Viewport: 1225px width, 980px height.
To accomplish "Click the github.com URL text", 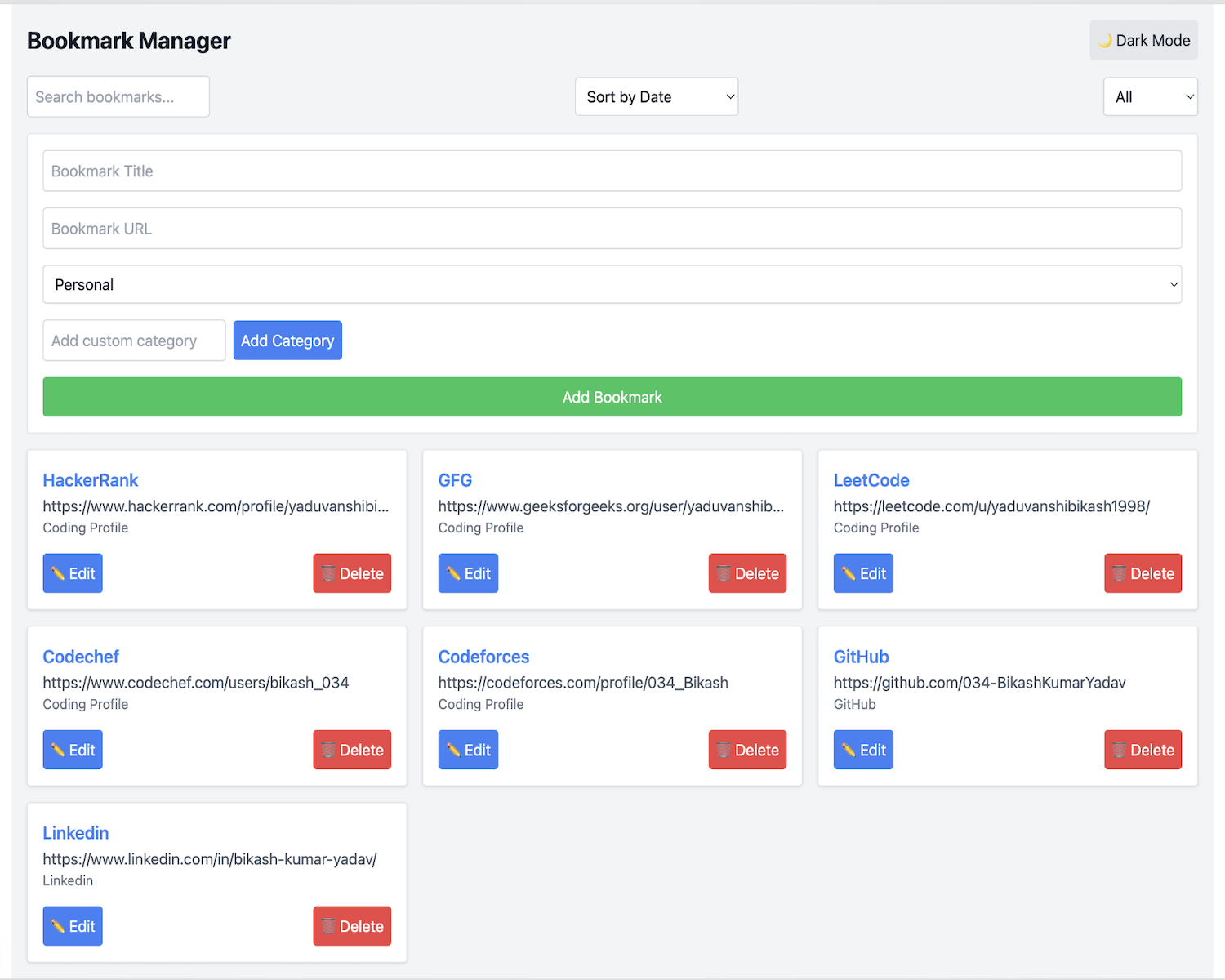I will 979,683.
